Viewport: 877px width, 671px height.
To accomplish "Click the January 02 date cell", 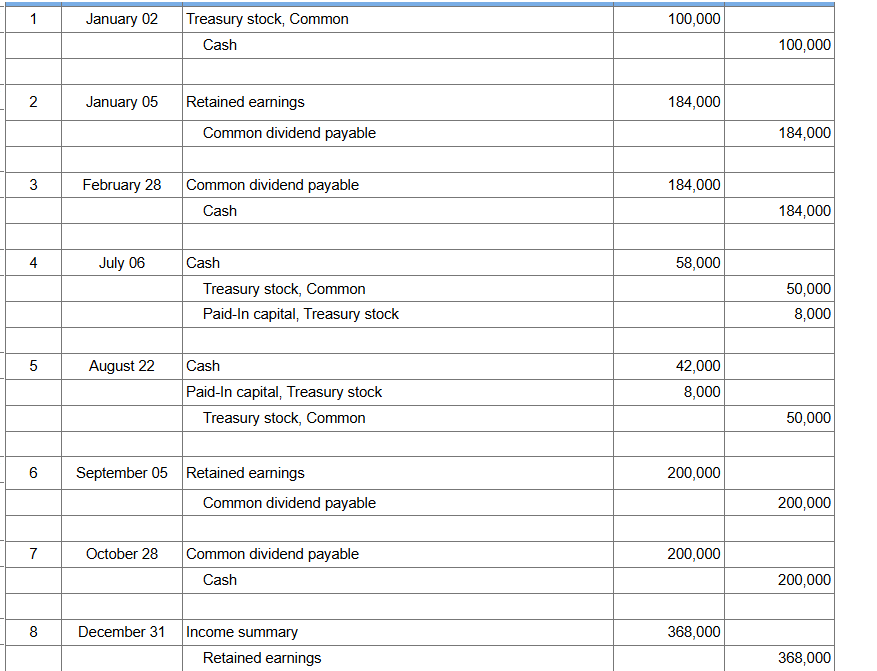I will (121, 19).
